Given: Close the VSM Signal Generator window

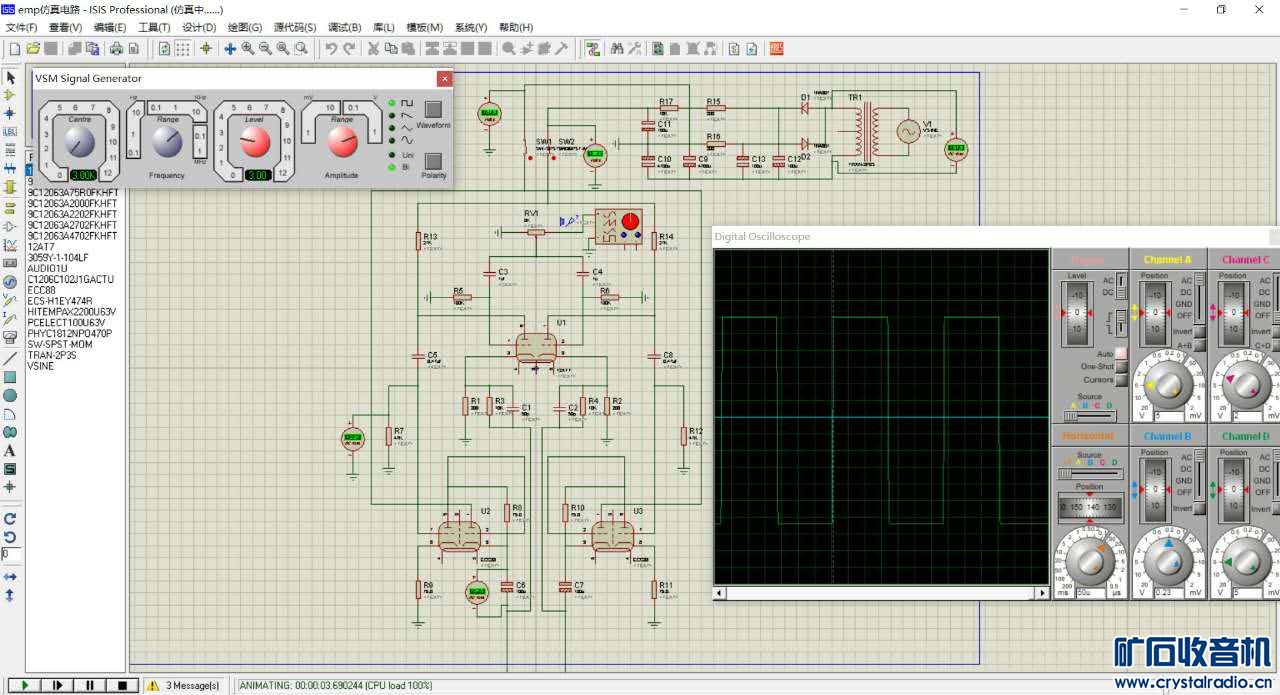Looking at the screenshot, I should (x=444, y=79).
